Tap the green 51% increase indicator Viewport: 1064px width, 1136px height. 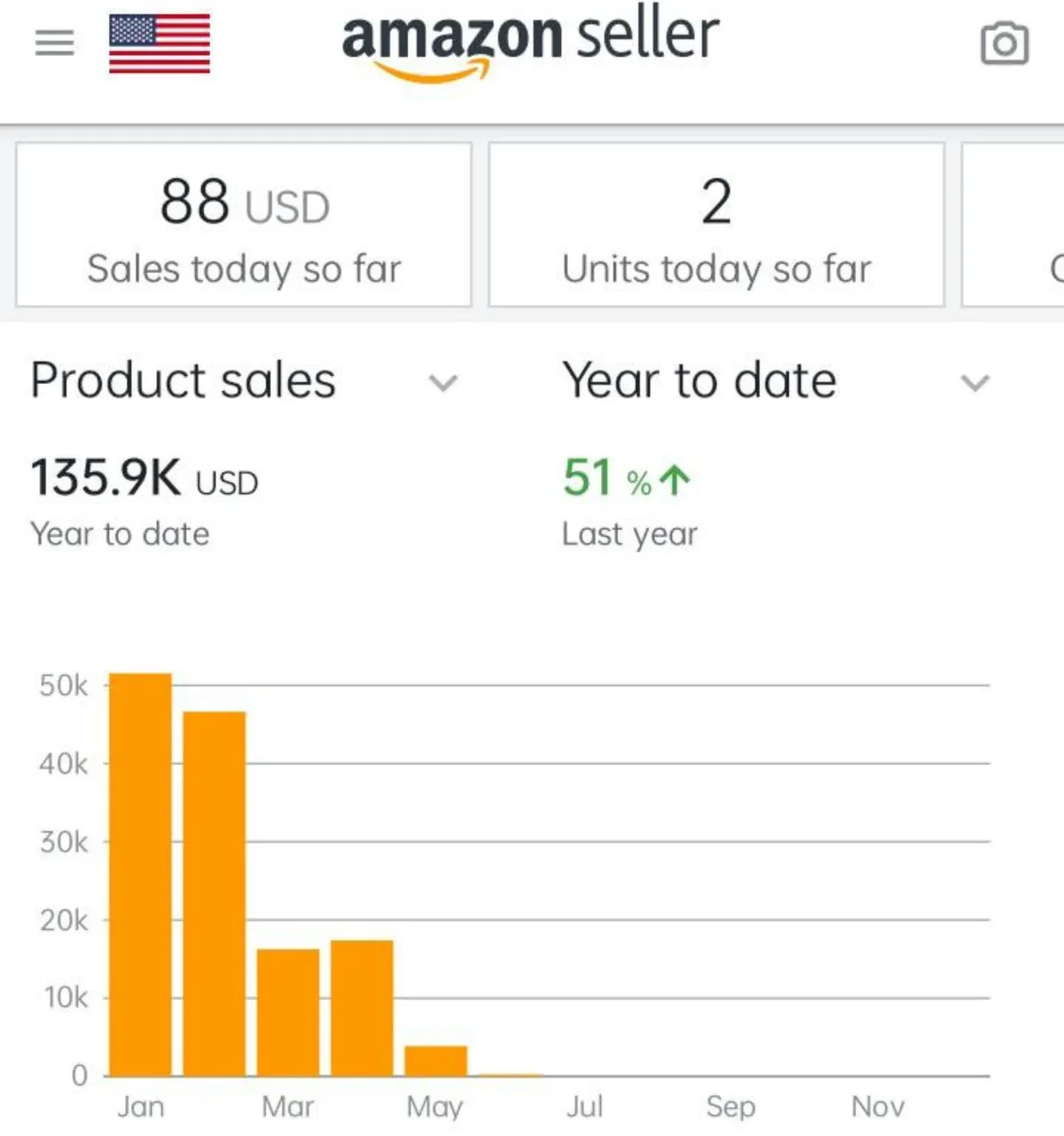tap(626, 479)
